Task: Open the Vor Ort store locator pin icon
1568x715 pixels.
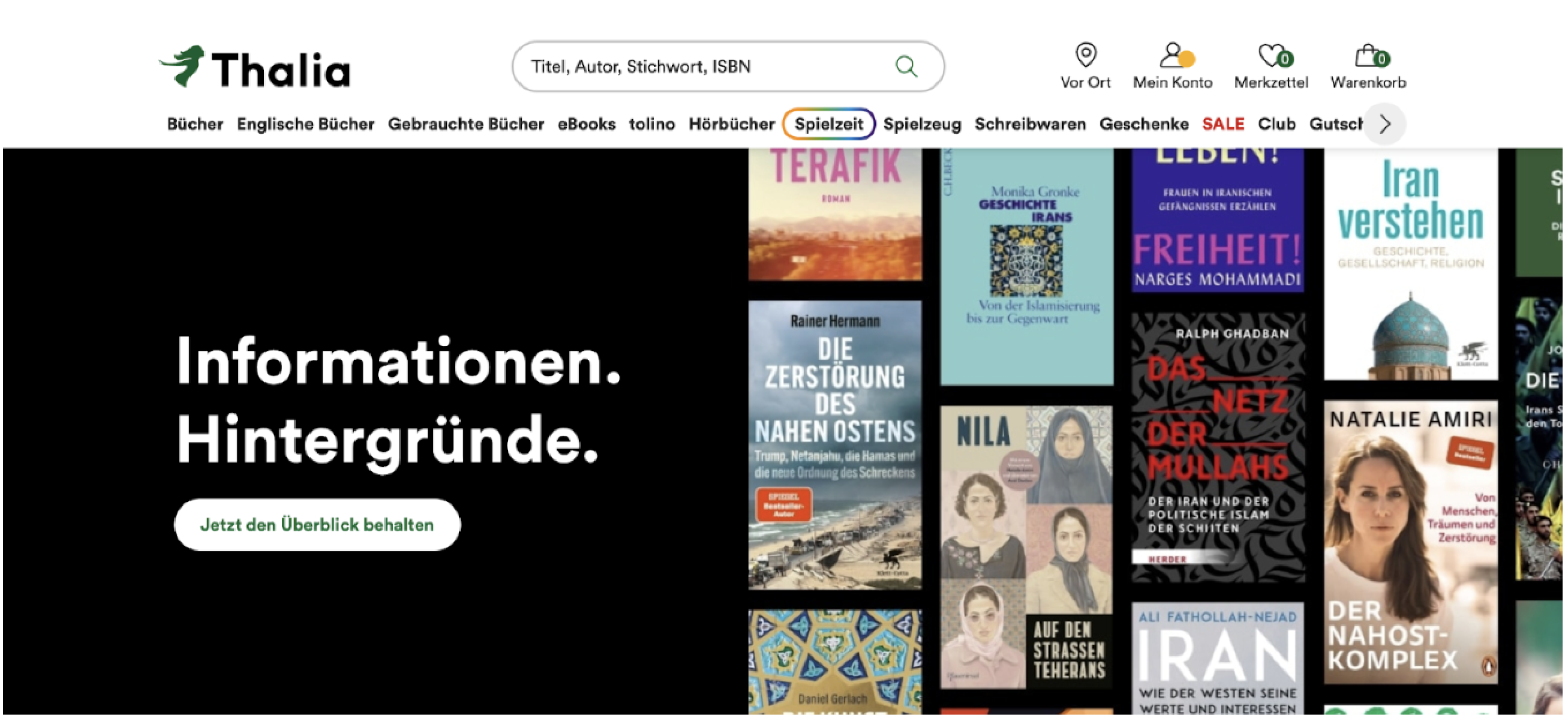Action: pos(1086,61)
